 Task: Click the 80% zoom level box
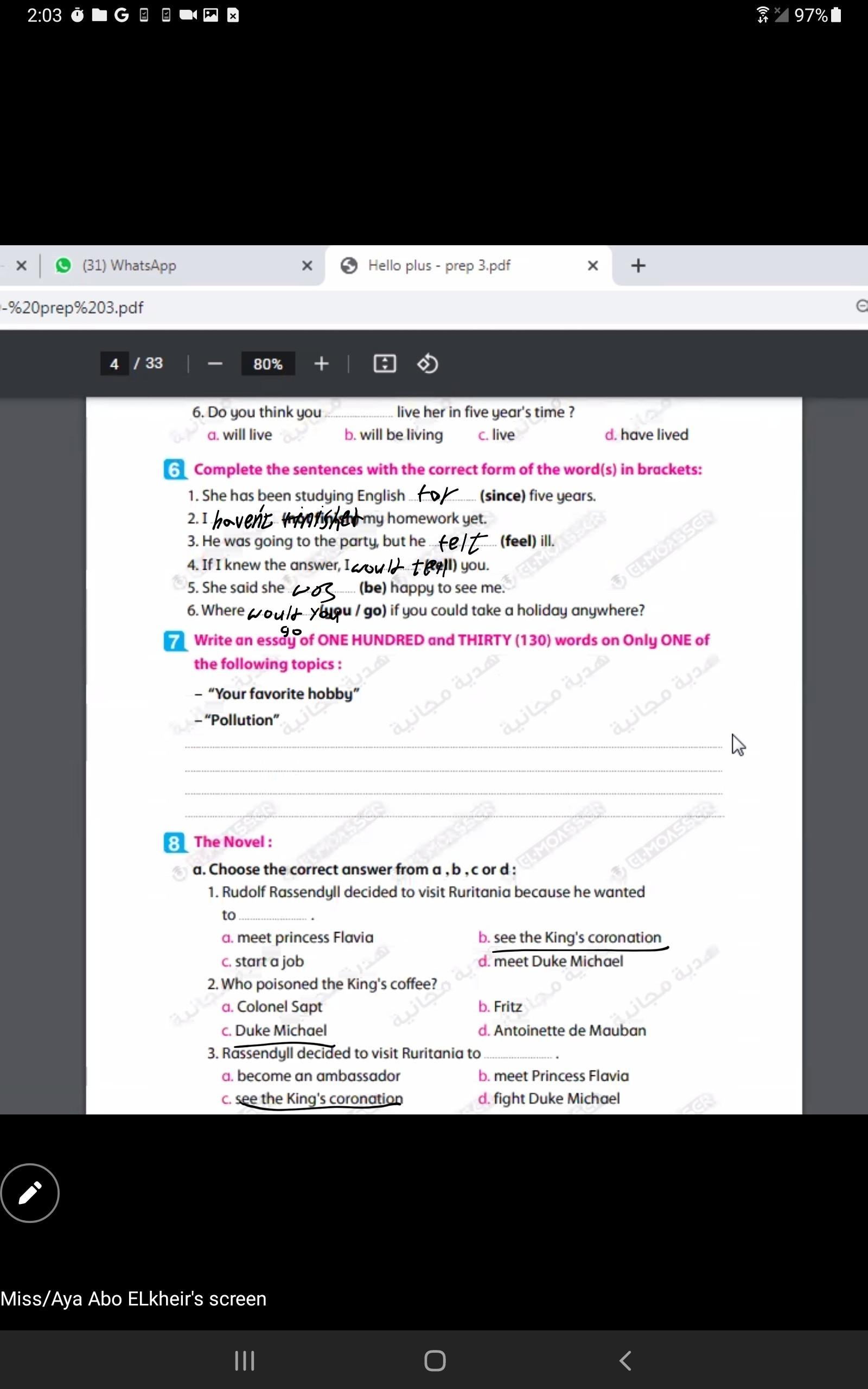click(x=267, y=364)
